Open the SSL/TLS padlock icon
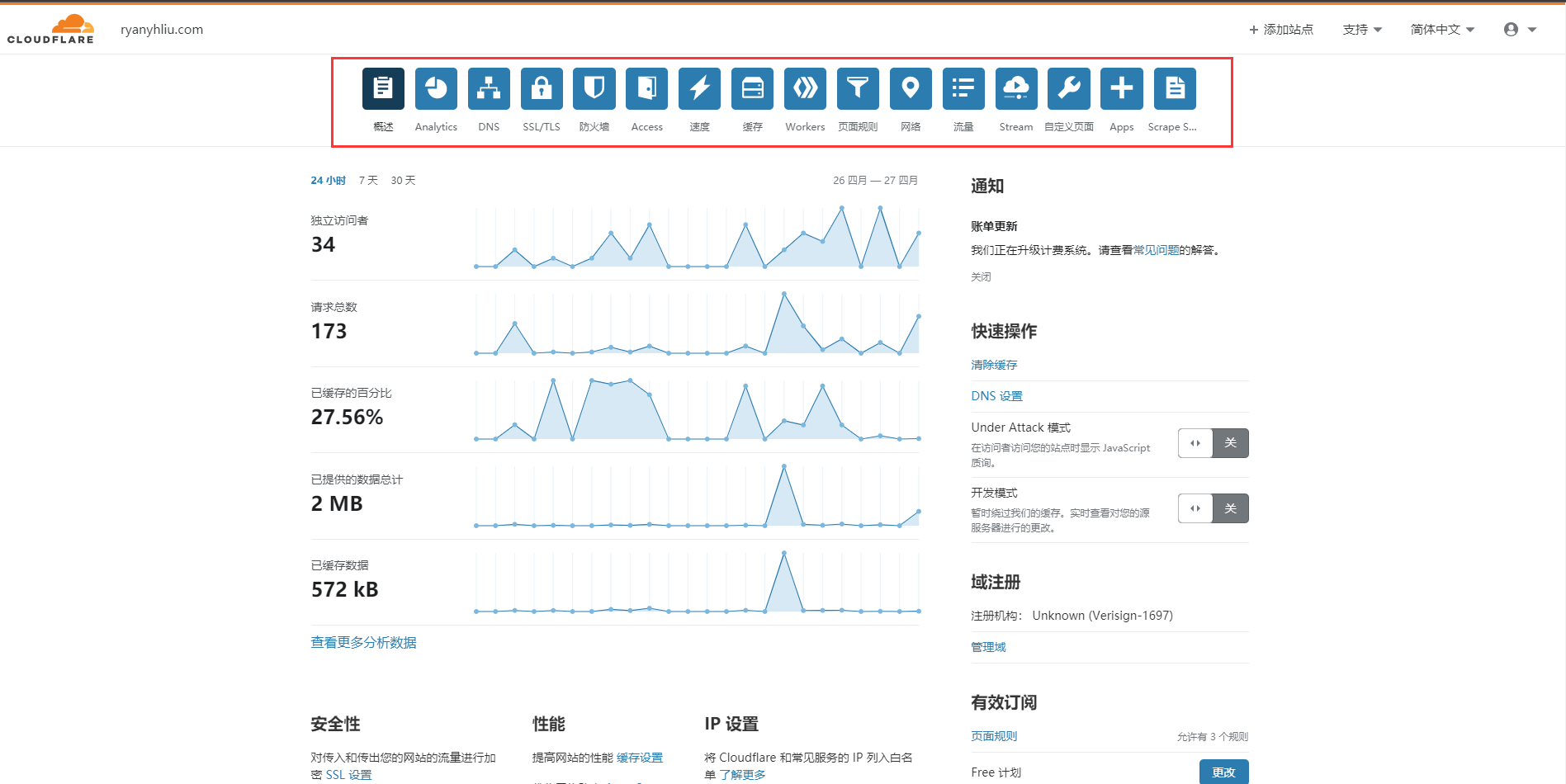 coord(542,88)
